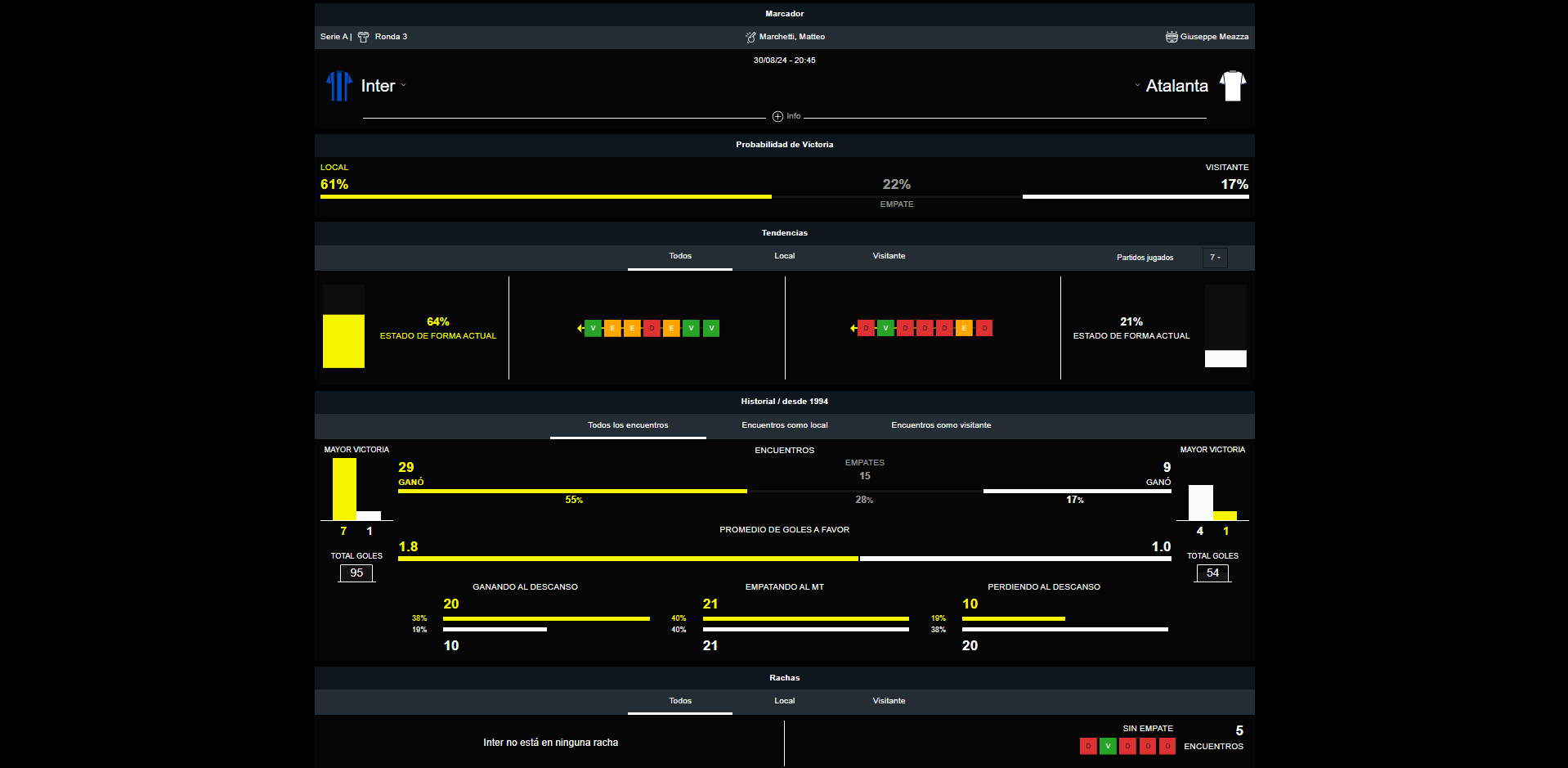Viewport: 1568px width, 768px height.
Task: Click the yellow arrow on Atalanta's form streak
Action: click(x=853, y=328)
